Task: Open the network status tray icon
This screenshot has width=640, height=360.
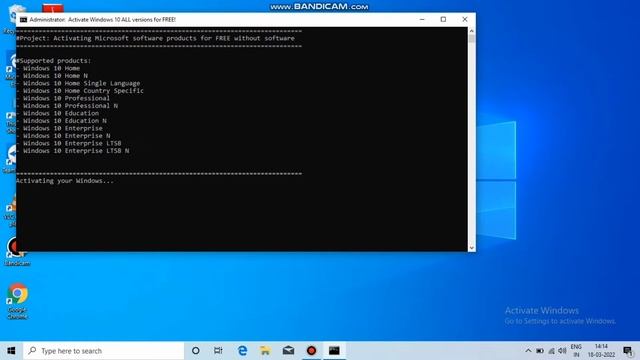Action: point(551,351)
